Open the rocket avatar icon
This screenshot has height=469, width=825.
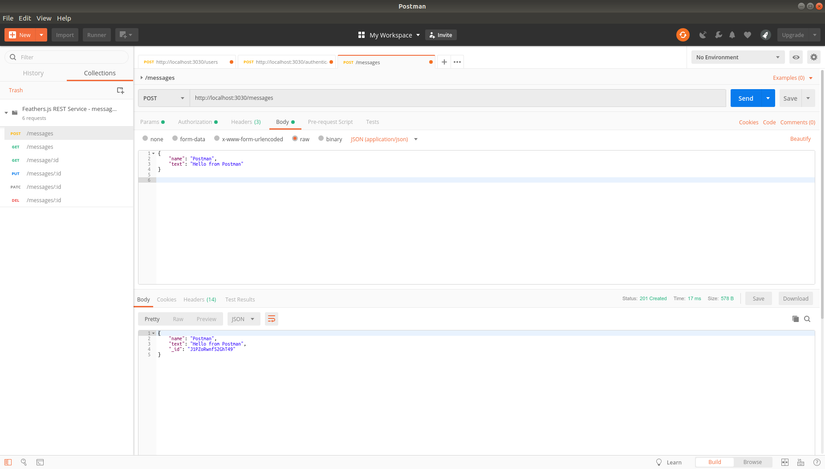pos(766,35)
